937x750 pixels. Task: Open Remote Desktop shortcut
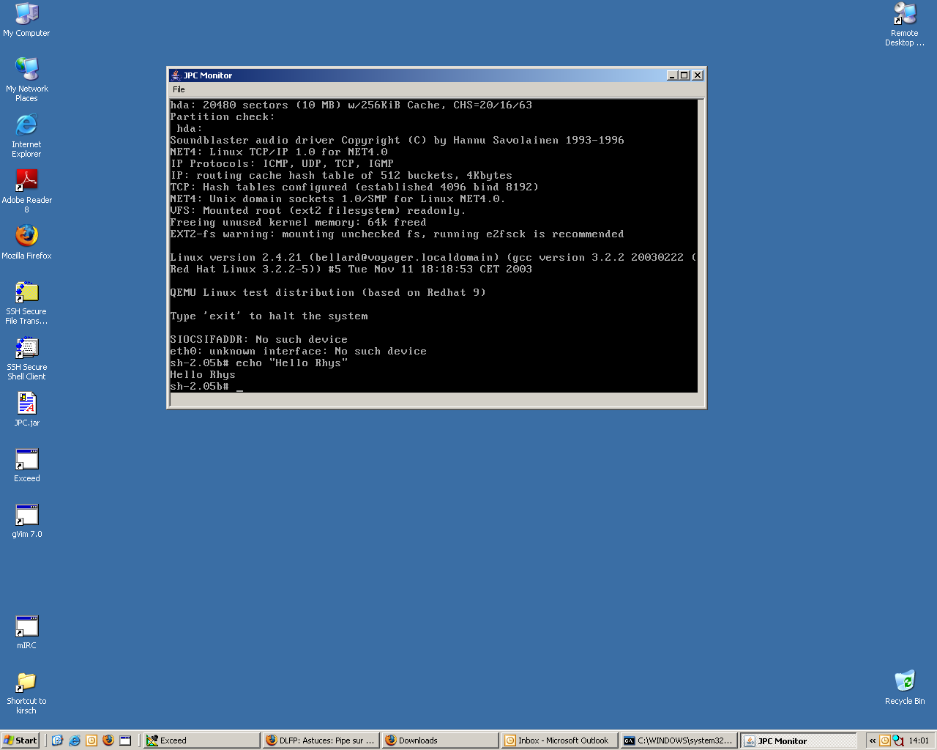(x=904, y=15)
